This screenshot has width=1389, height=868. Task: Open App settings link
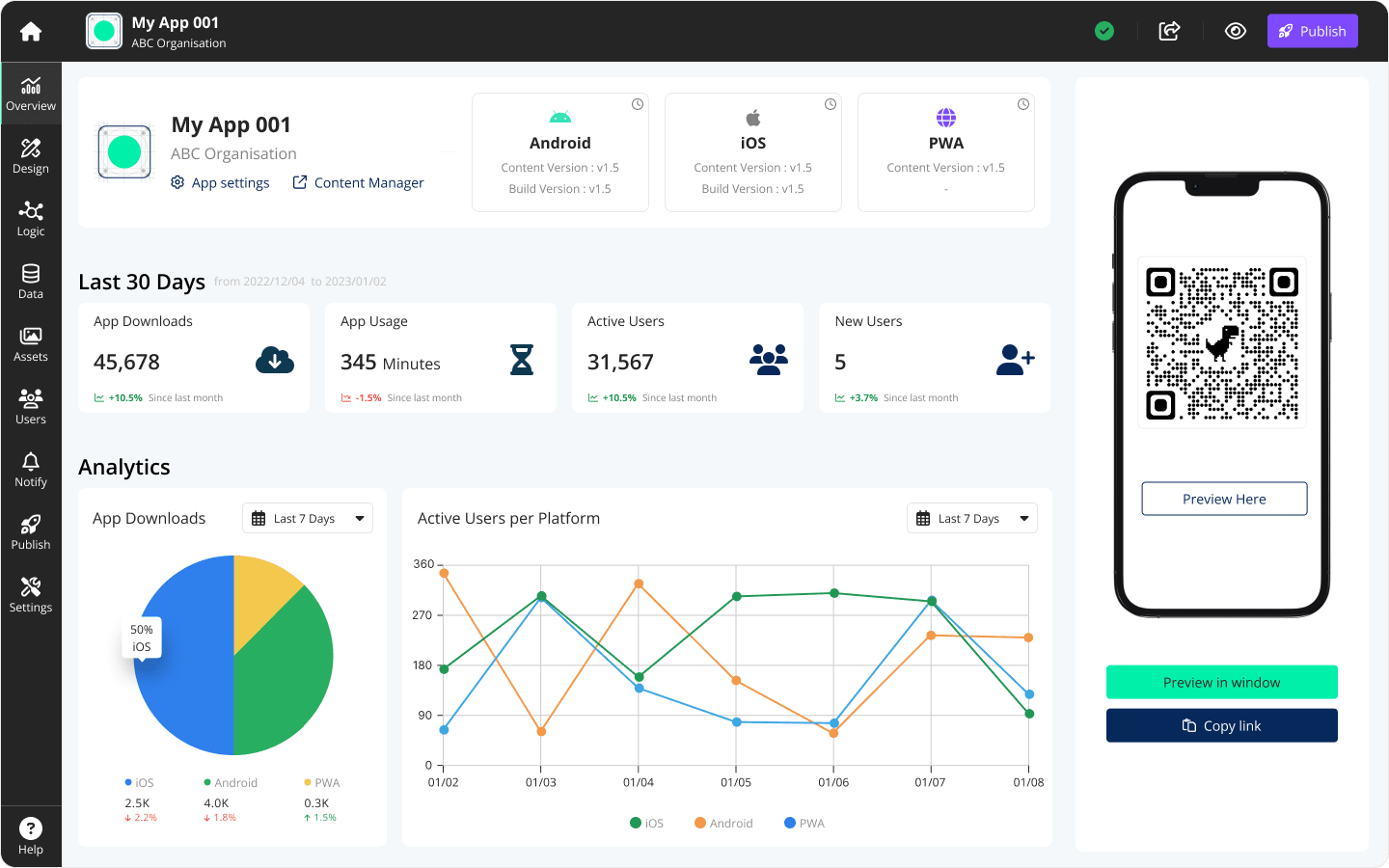click(x=220, y=182)
